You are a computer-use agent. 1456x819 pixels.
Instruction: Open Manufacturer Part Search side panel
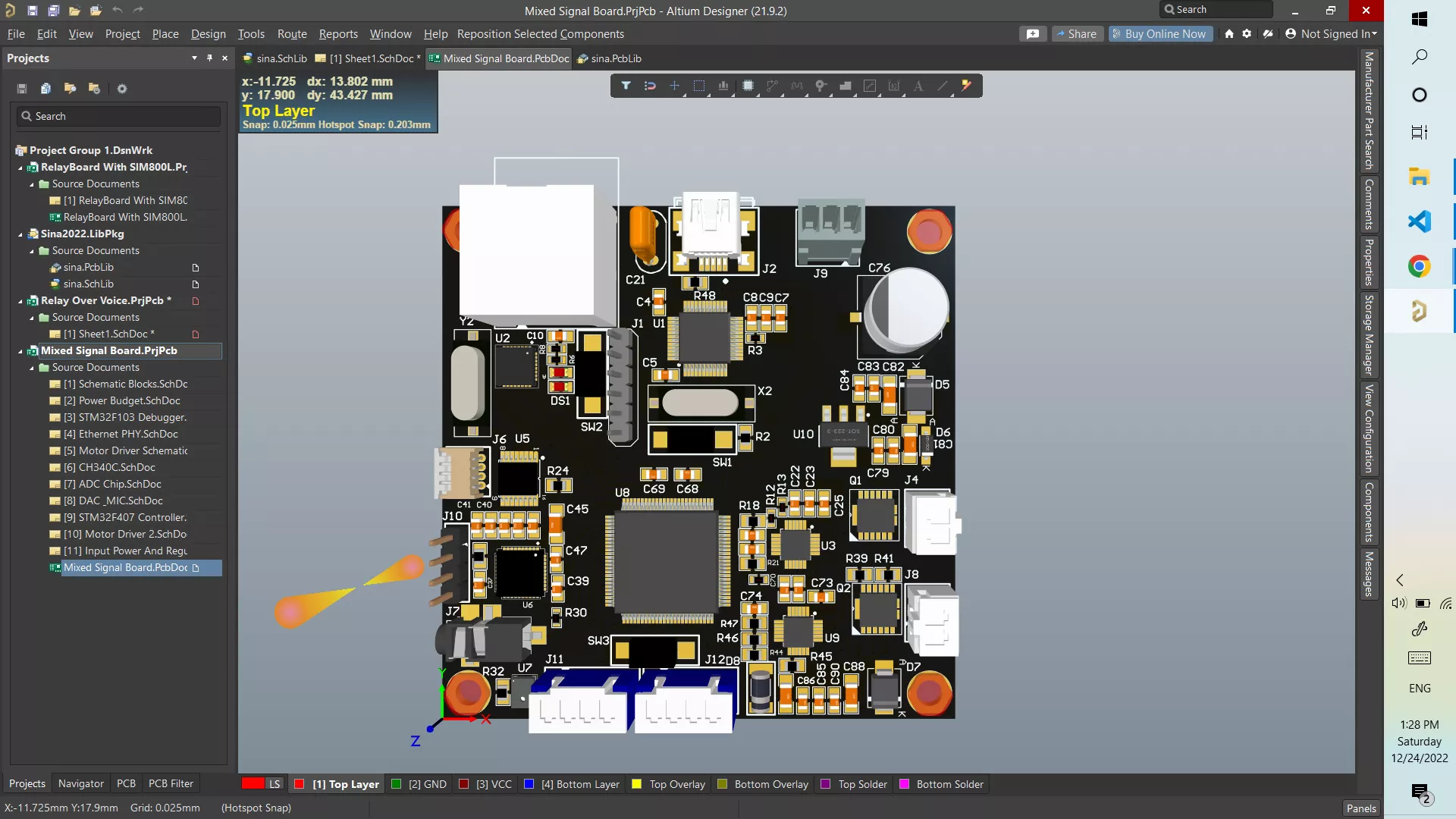tap(1369, 111)
